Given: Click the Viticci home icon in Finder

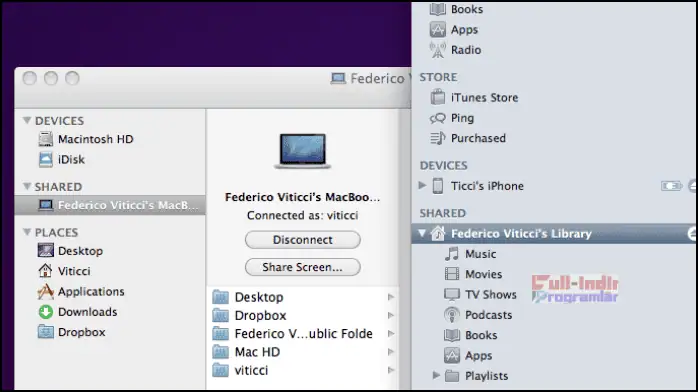Looking at the screenshot, I should tap(45, 271).
